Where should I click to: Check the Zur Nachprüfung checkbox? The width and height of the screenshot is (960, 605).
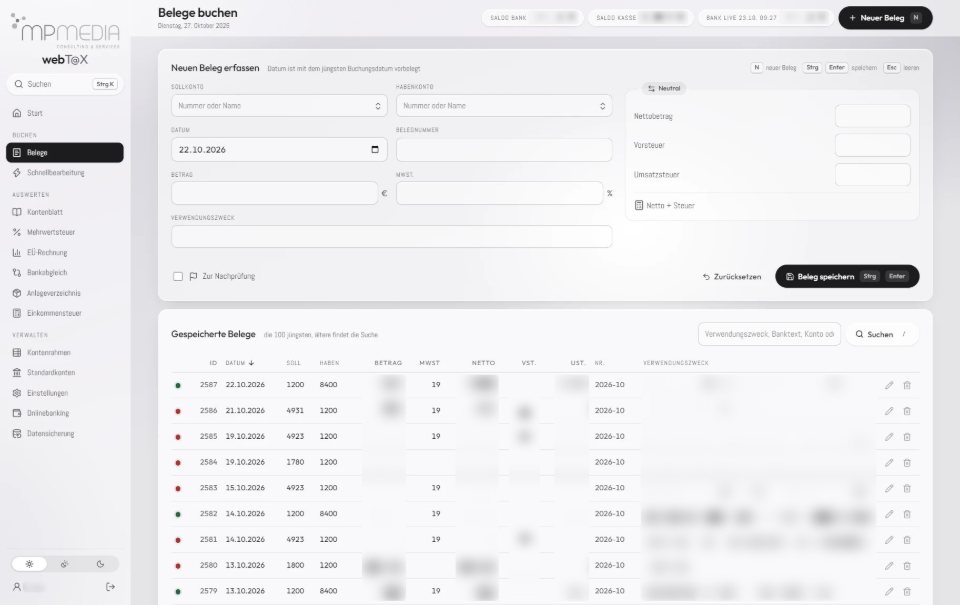point(178,276)
